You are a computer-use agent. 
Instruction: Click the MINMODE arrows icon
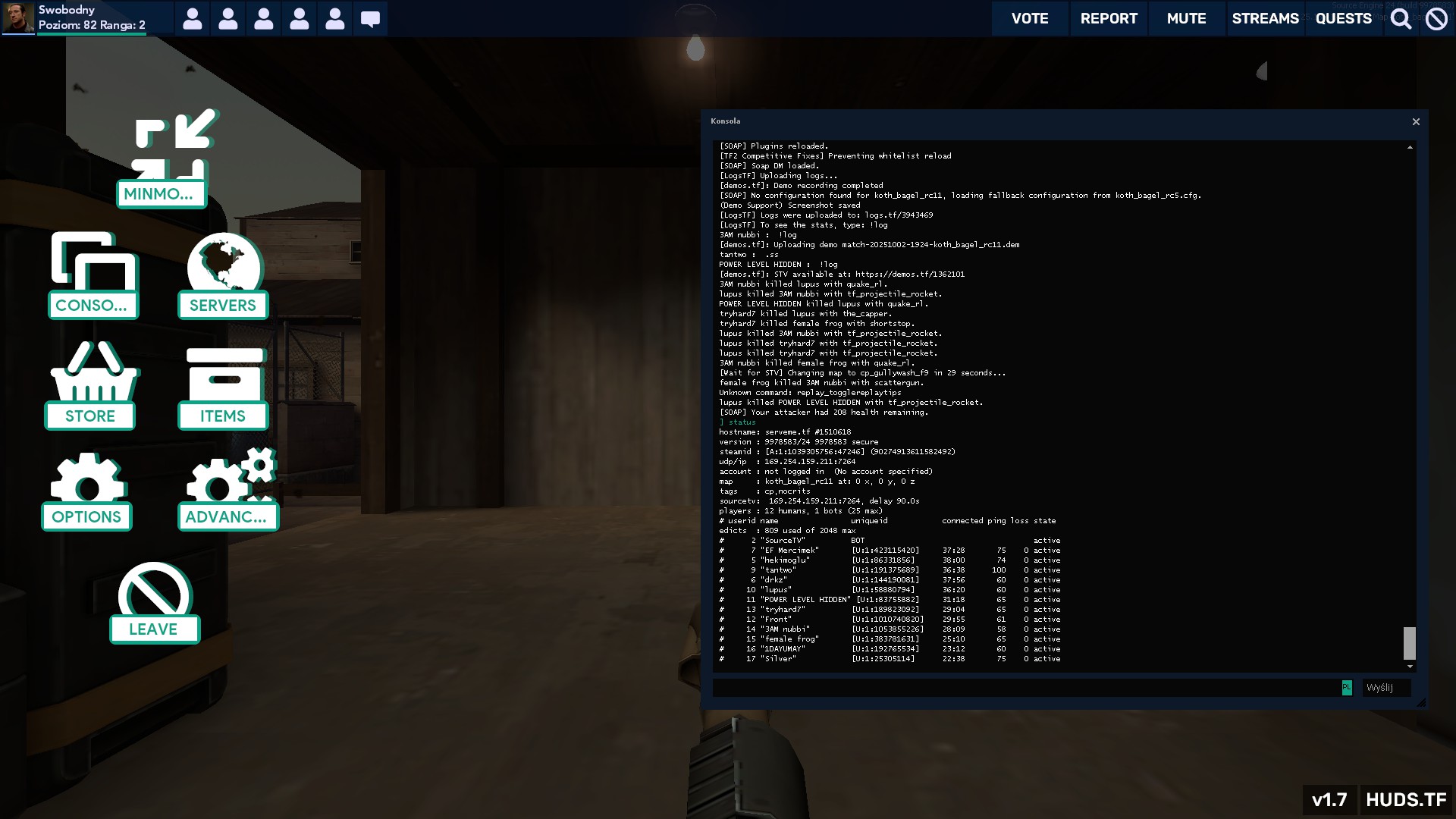pyautogui.click(x=174, y=144)
